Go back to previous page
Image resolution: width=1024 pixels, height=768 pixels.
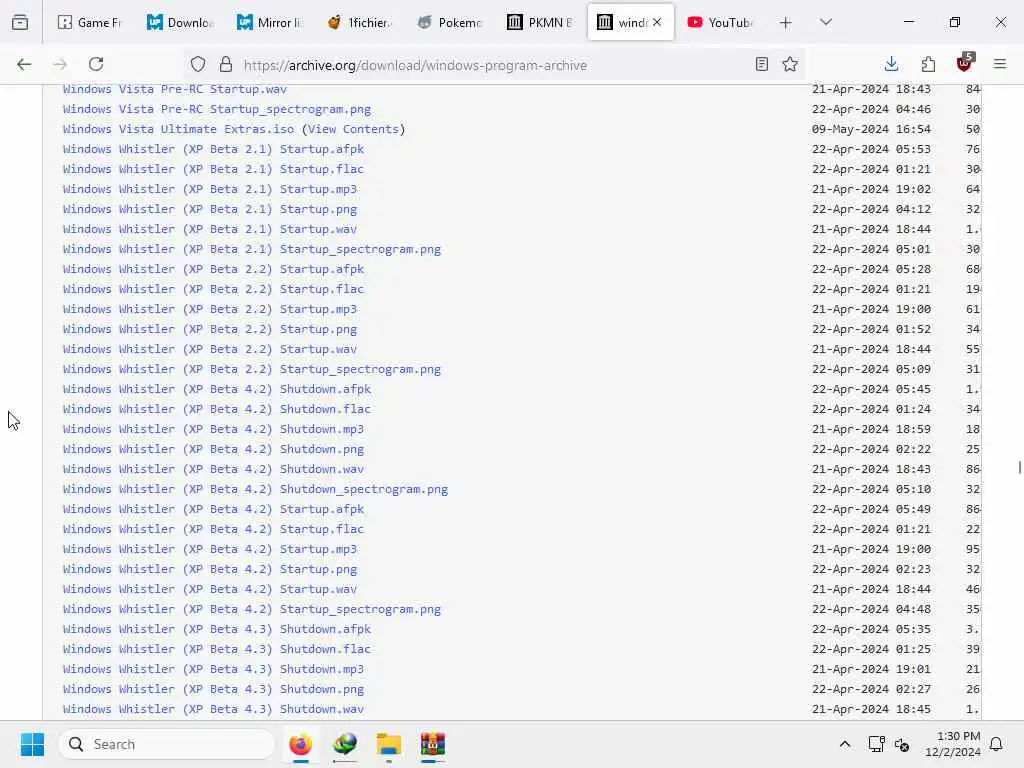click(x=24, y=64)
